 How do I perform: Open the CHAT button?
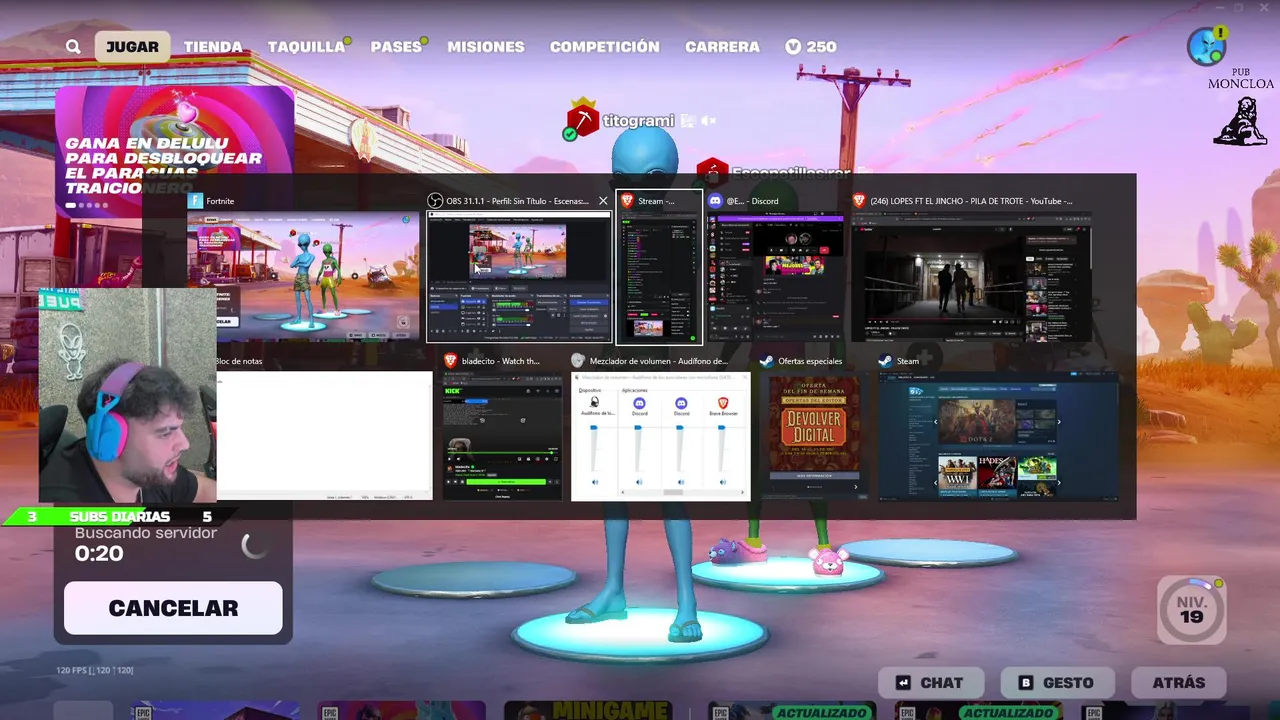pos(931,683)
